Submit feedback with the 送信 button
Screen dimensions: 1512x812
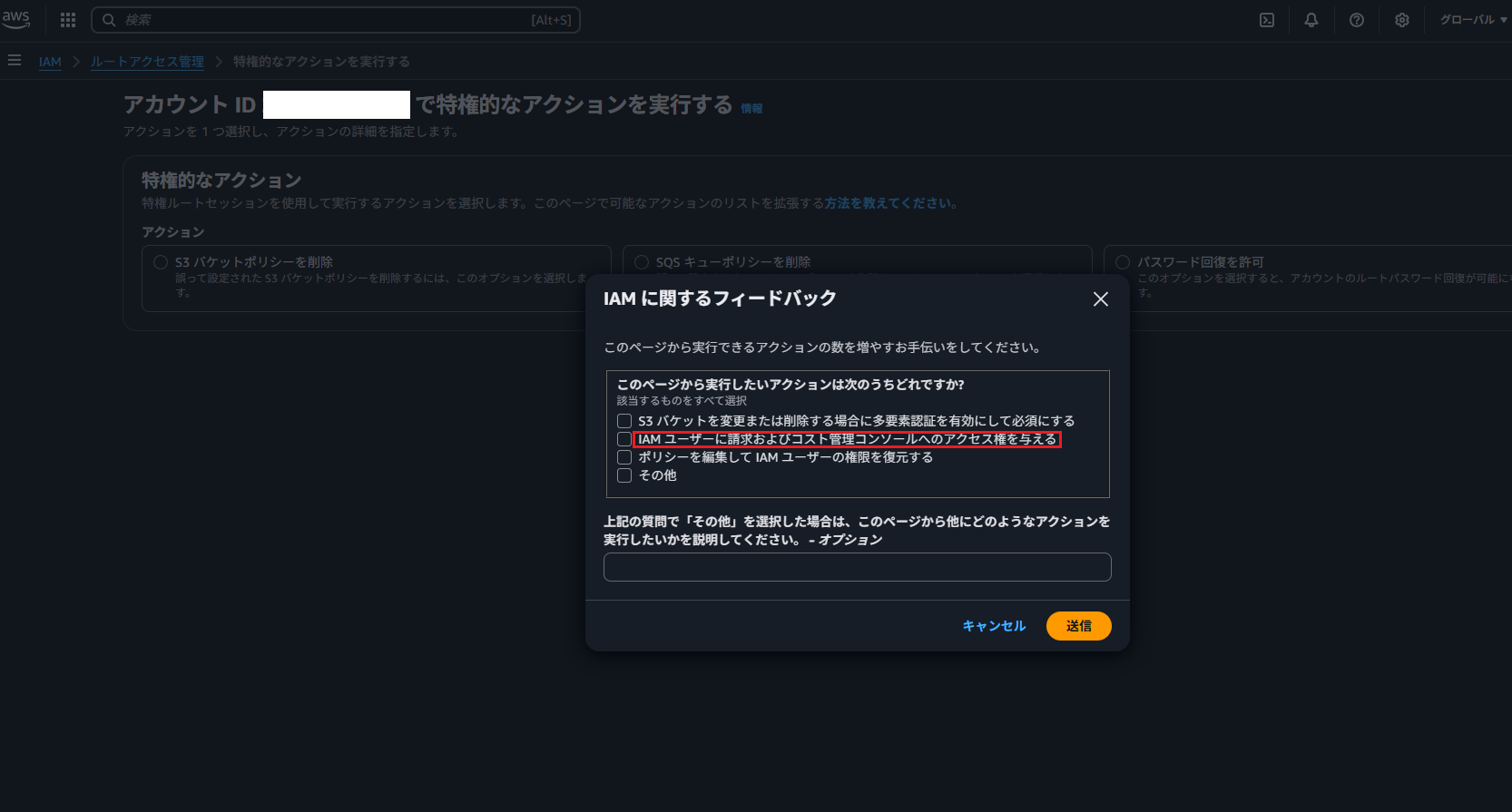[1079, 626]
